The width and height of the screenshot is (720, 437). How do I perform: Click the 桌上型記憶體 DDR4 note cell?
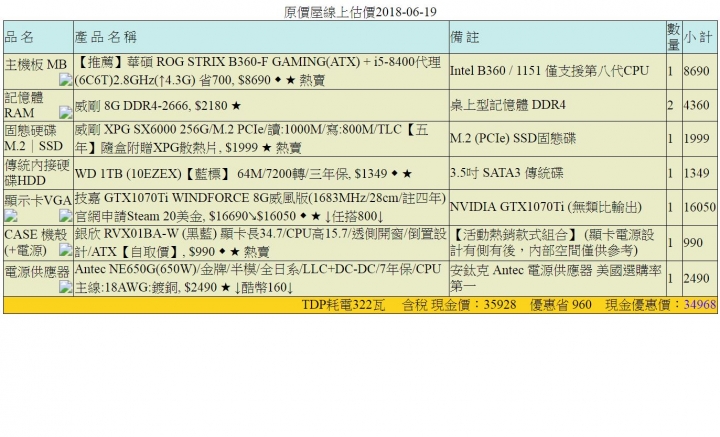pos(557,105)
